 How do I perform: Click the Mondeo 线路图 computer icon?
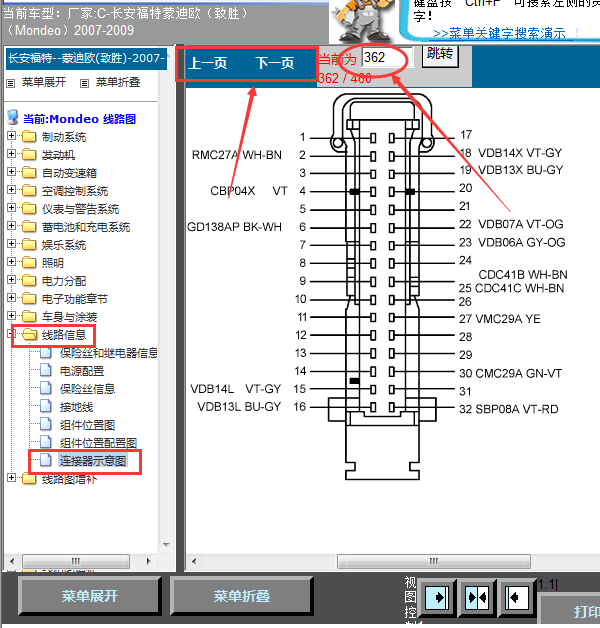pyautogui.click(x=13, y=118)
